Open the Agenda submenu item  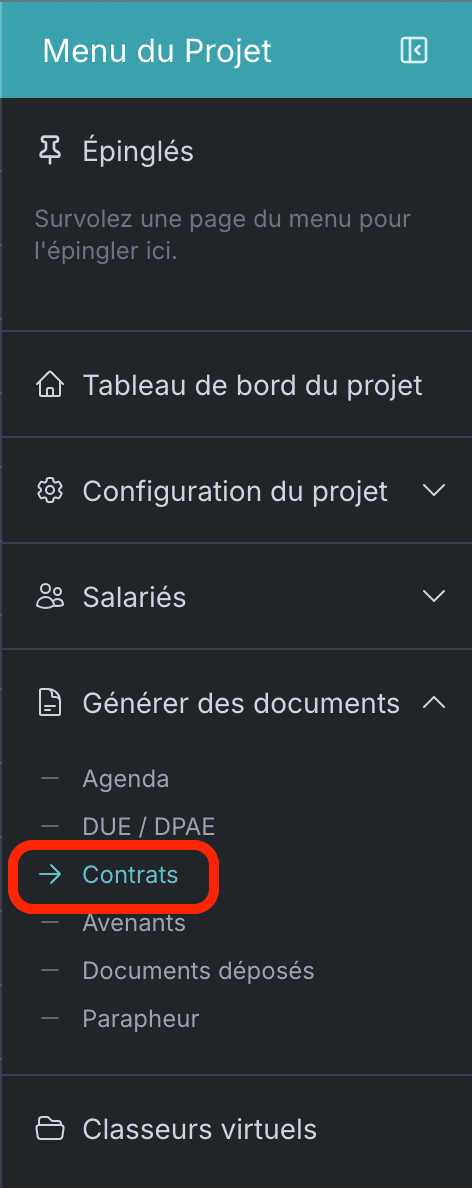point(126,779)
